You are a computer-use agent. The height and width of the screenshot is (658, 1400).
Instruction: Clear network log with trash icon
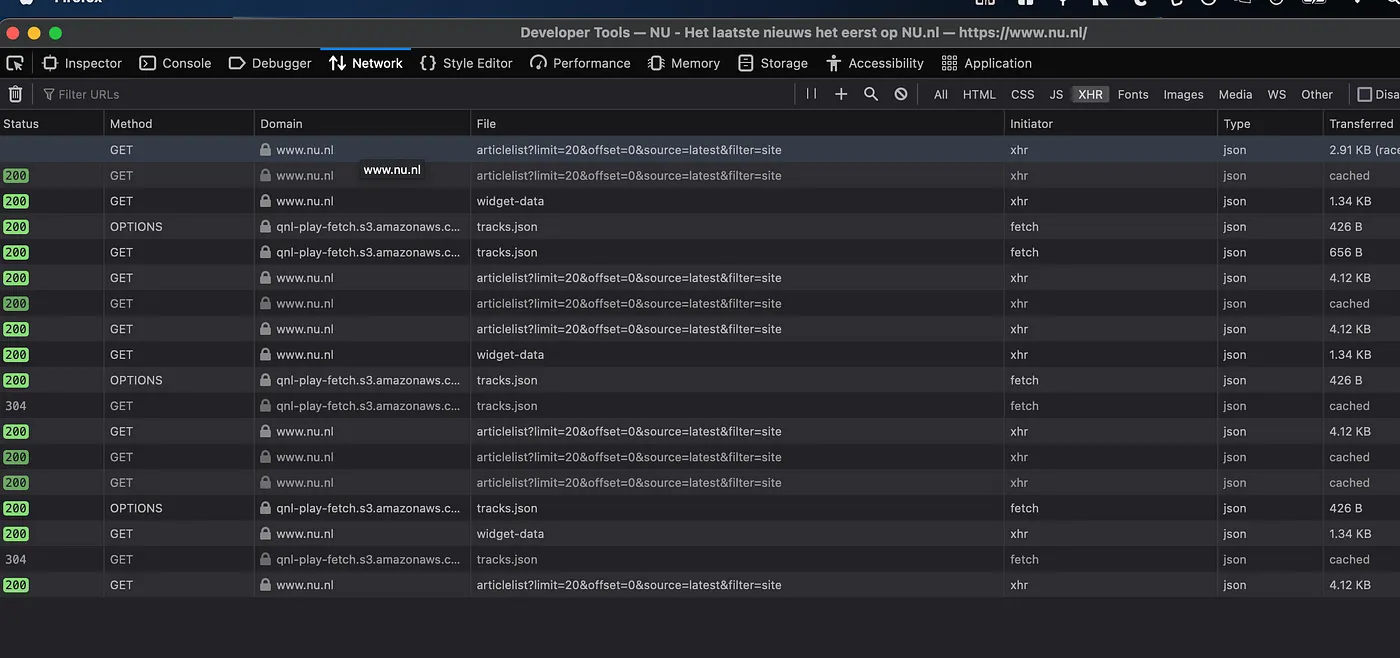click(x=15, y=94)
